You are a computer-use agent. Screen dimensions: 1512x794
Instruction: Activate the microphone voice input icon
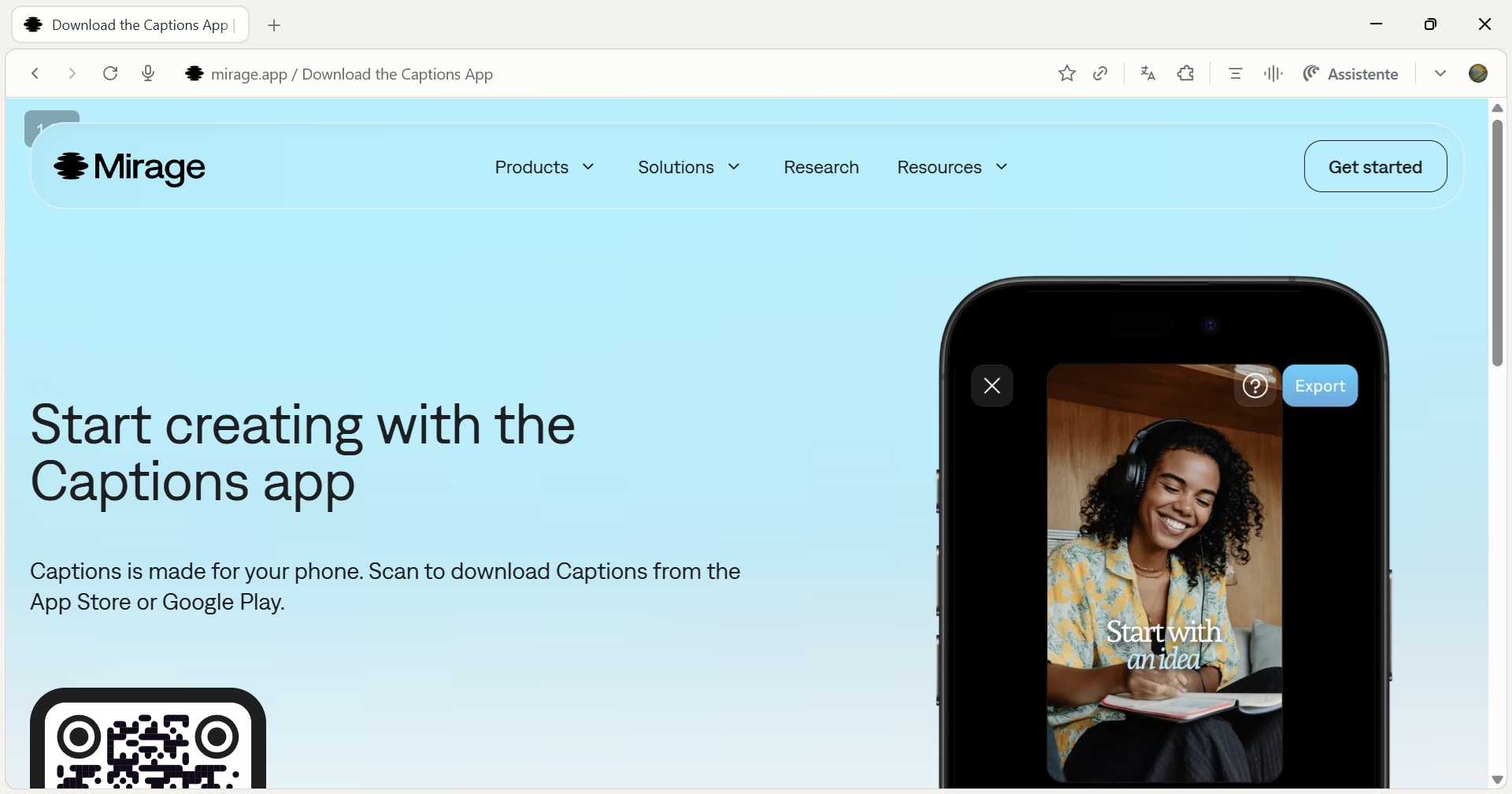148,74
